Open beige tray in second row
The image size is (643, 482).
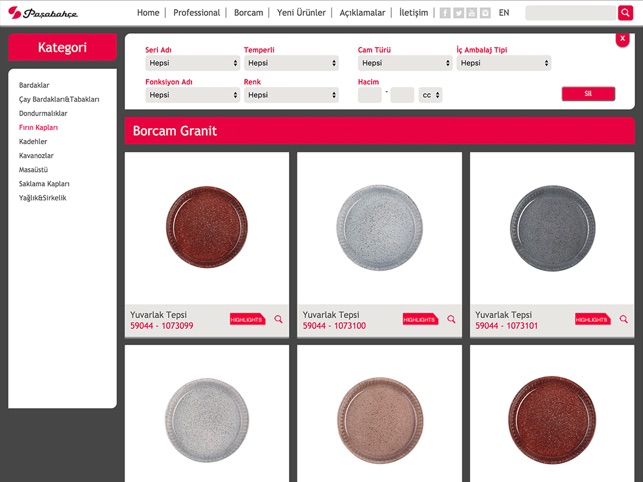[x=380, y=420]
